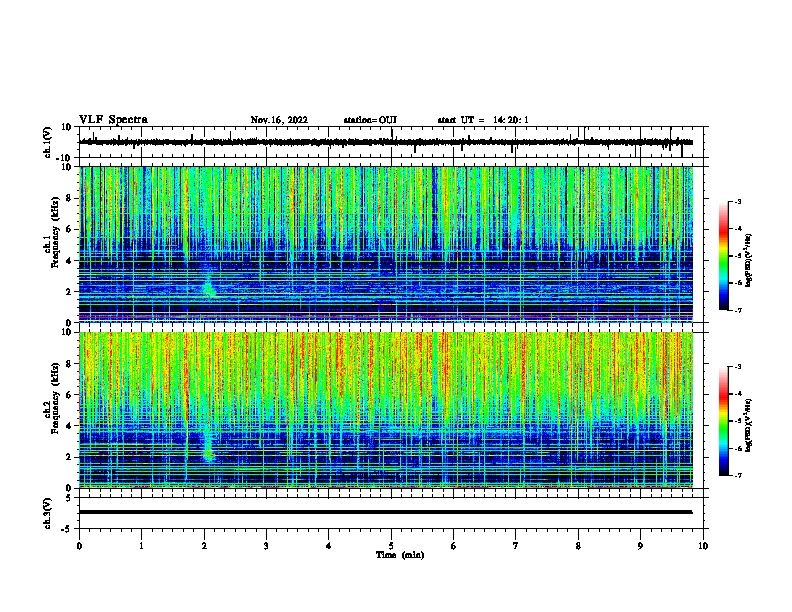The image size is (792, 612).
Task: Click the bright burst near 2 min in ch.2 spectrogram
Action: tap(208, 447)
